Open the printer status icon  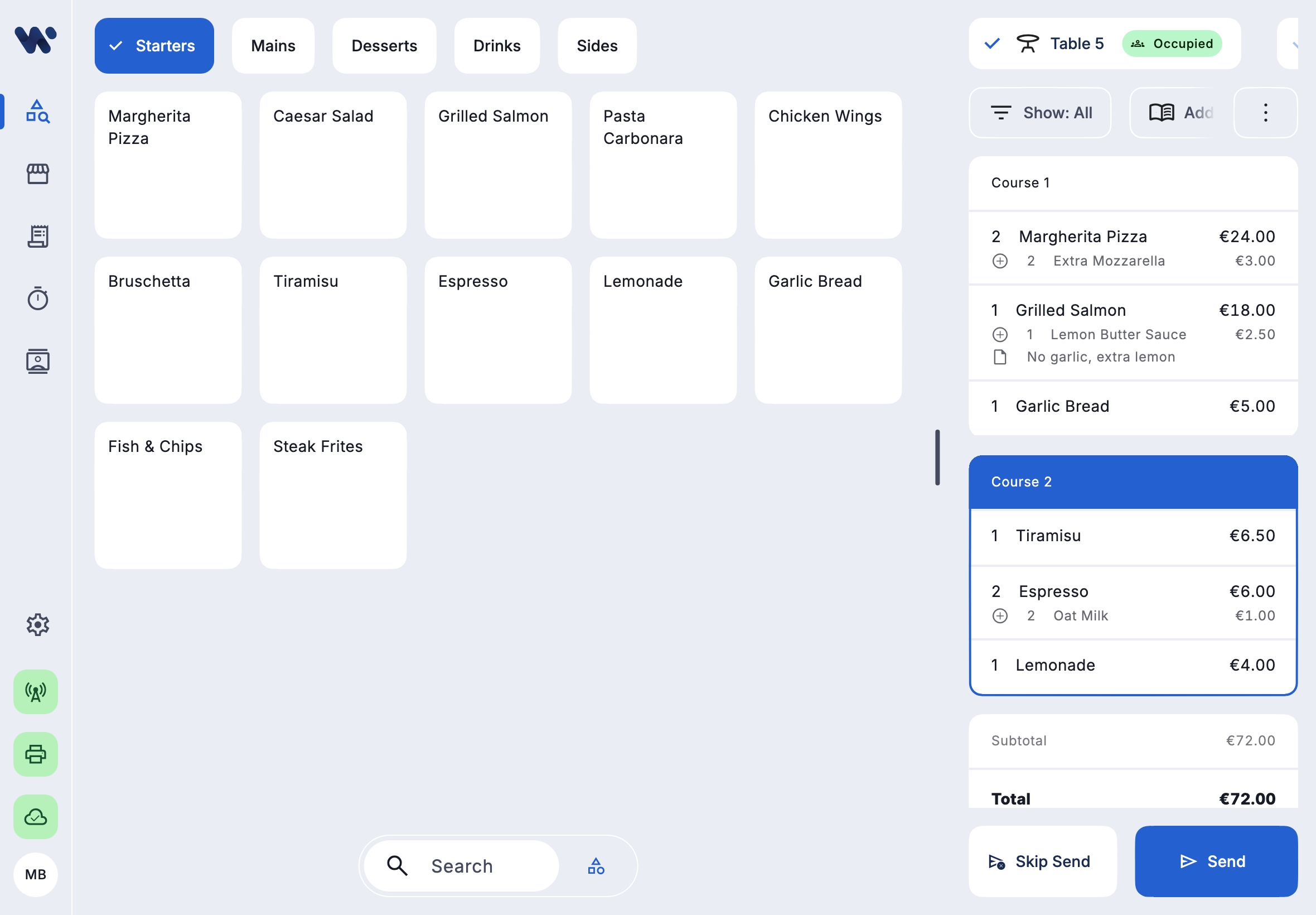point(35,754)
